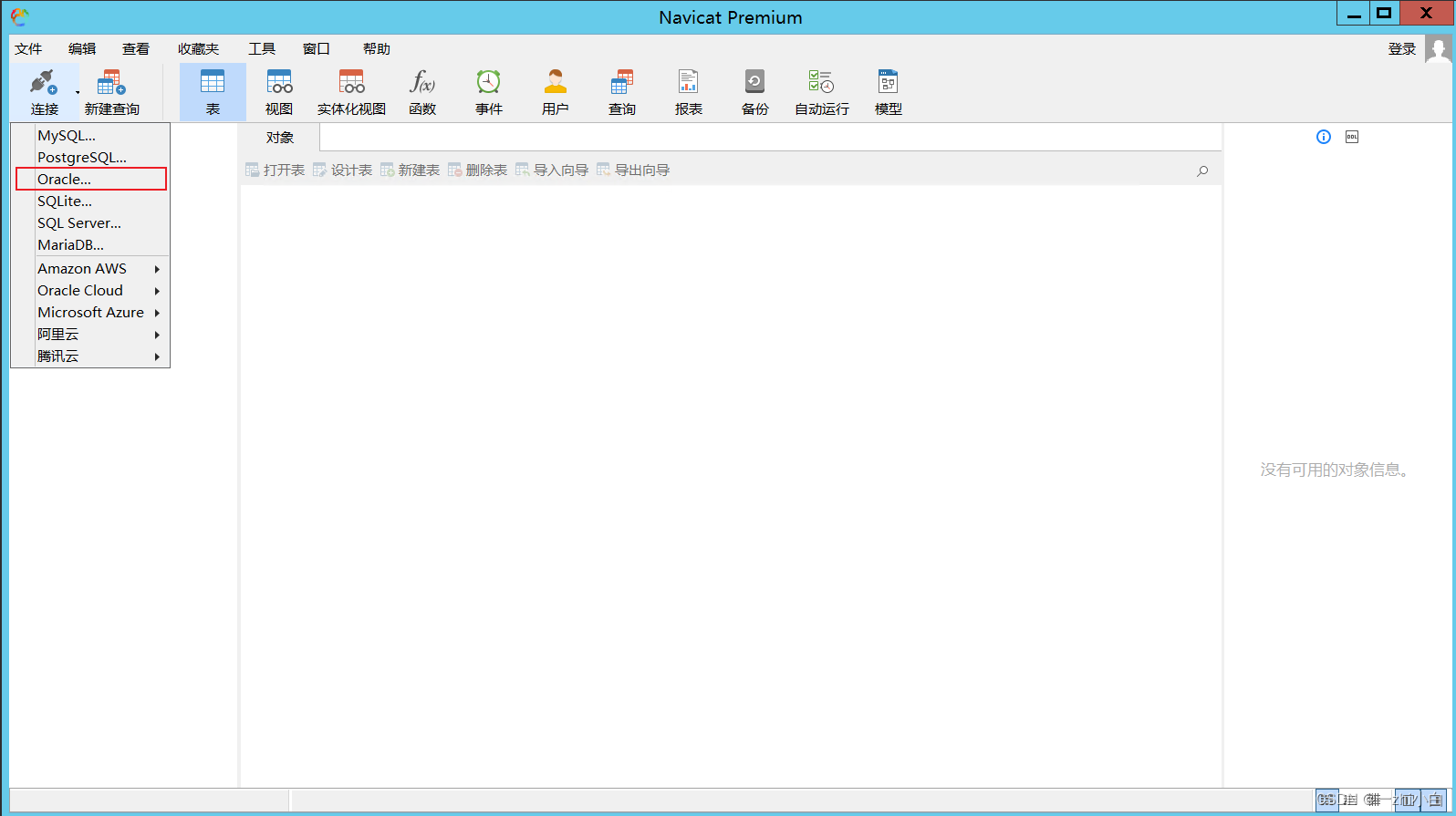Expand the 腾讯云 submenu
This screenshot has width=1456, height=816.
pos(91,356)
